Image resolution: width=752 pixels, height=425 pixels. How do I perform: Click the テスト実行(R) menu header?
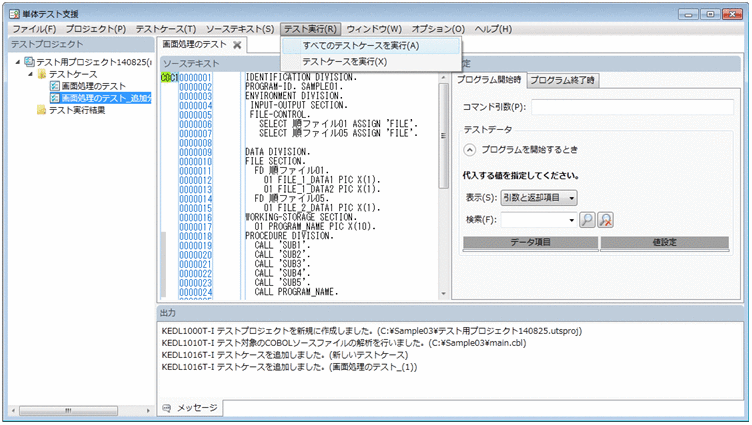(x=310, y=29)
